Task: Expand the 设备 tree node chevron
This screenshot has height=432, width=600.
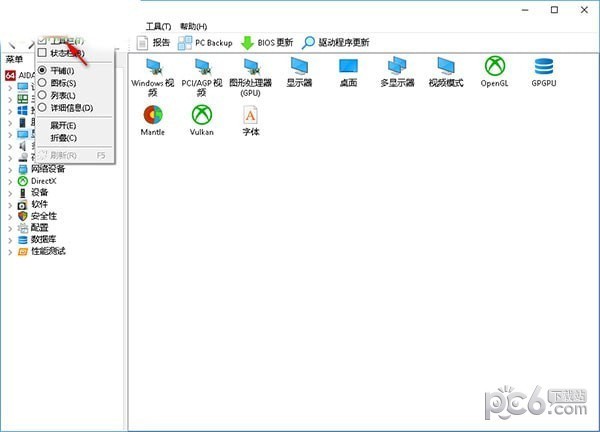Action: tap(10, 193)
